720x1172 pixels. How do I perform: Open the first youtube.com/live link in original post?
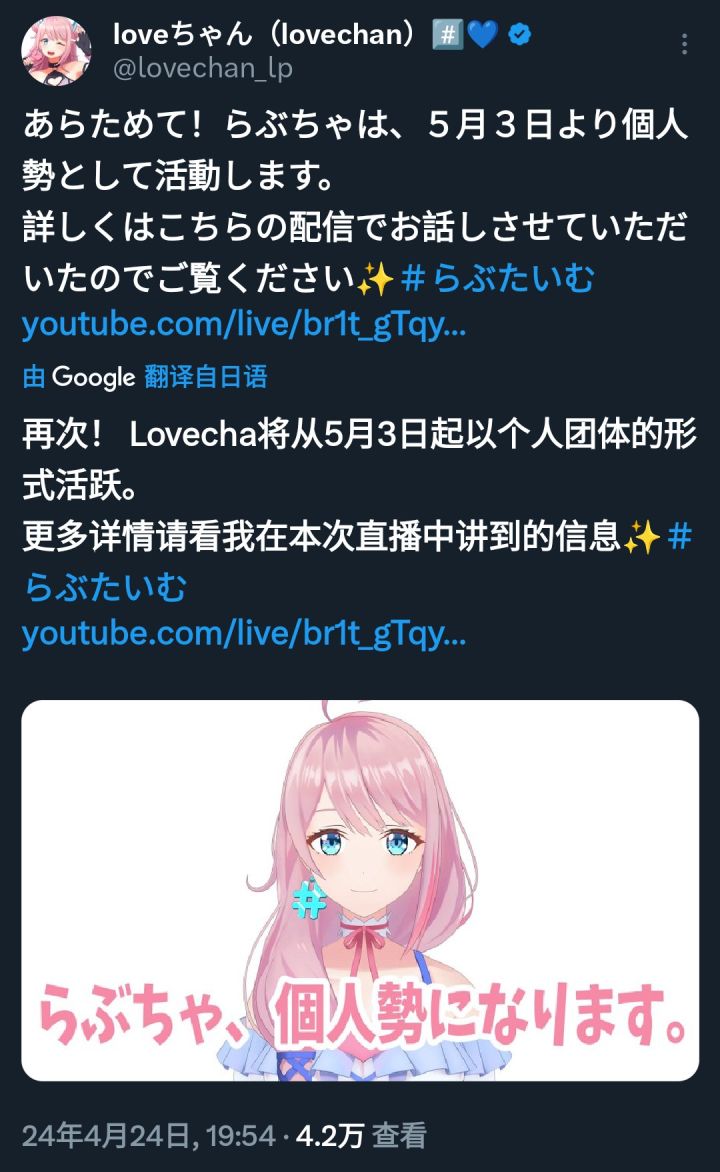coord(244,325)
